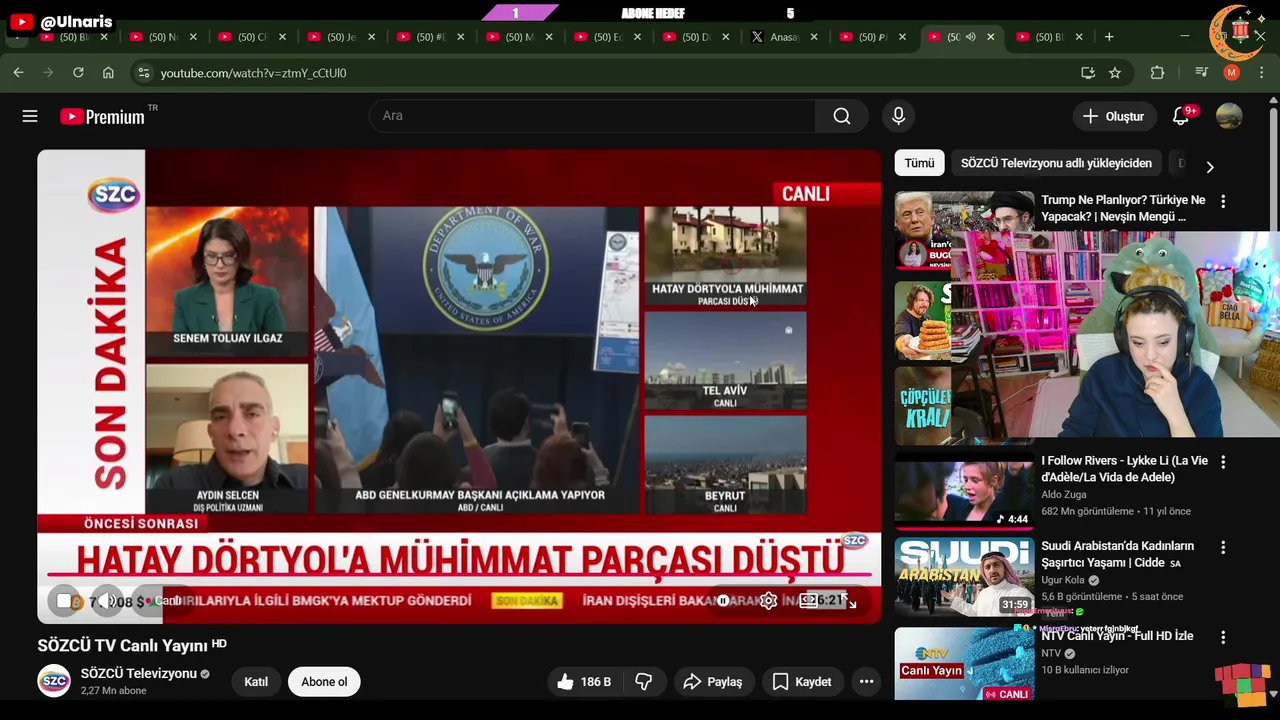Click the Katıl join button
The width and height of the screenshot is (1280, 720).
256,682
